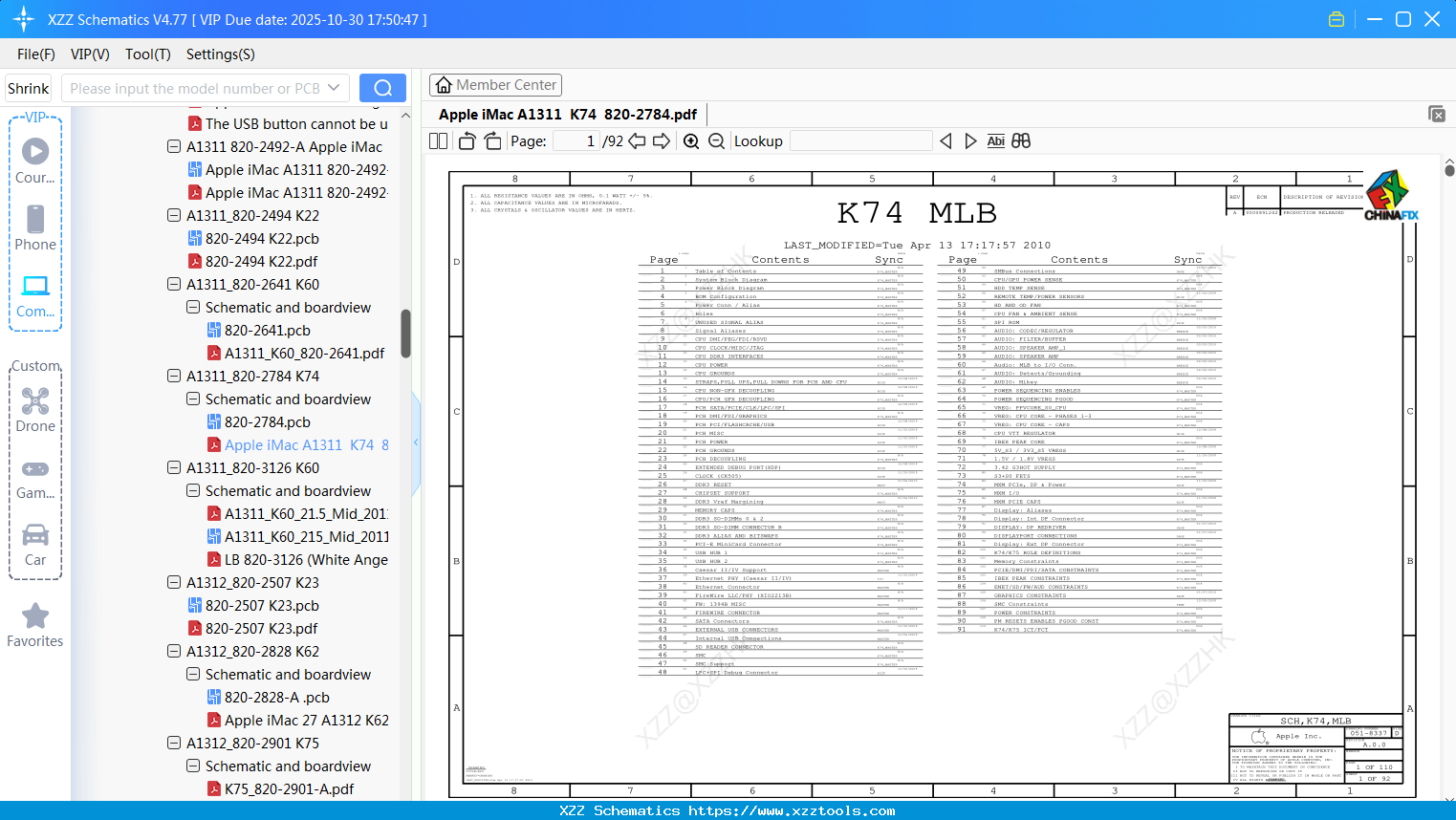Jump to previous lookup result
Viewport: 1456px width, 820px height.
point(945,141)
